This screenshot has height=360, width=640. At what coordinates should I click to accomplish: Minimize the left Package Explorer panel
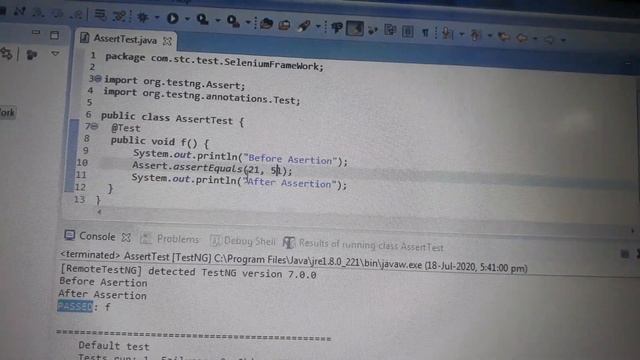click(36, 32)
